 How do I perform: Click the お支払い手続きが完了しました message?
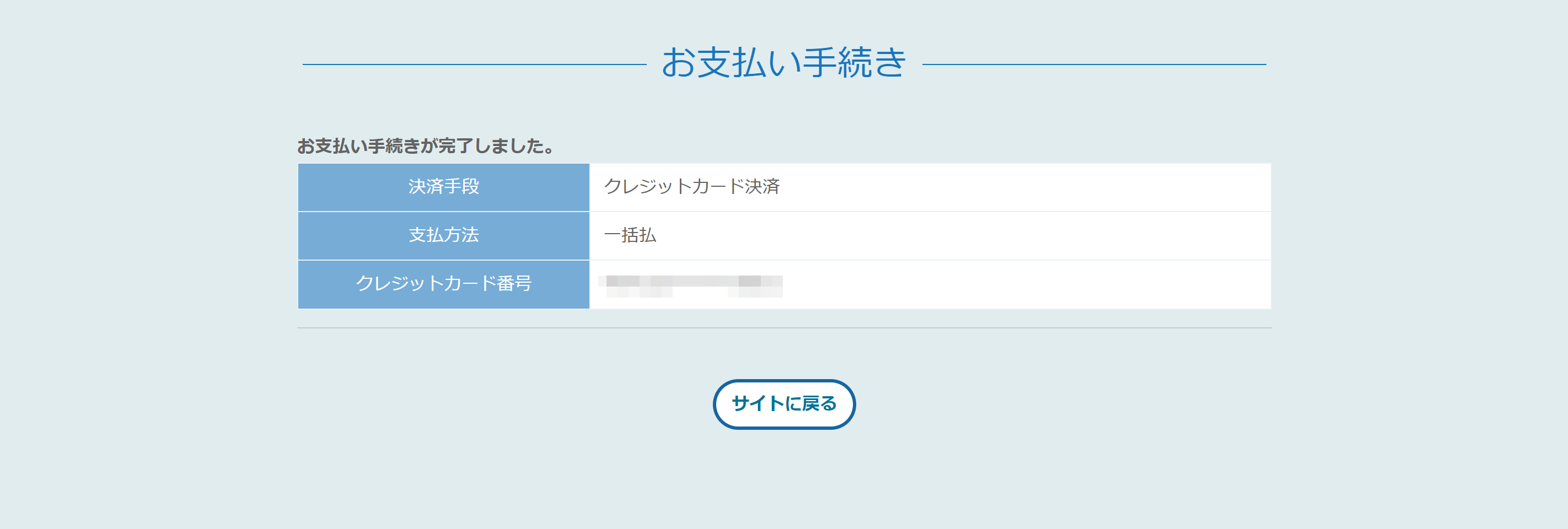[x=426, y=146]
